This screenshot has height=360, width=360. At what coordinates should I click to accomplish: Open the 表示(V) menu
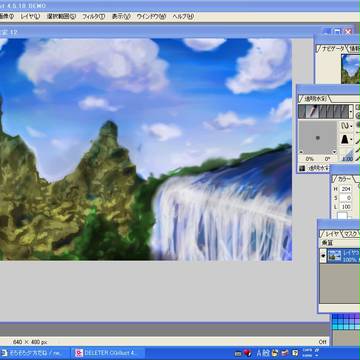pos(121,16)
